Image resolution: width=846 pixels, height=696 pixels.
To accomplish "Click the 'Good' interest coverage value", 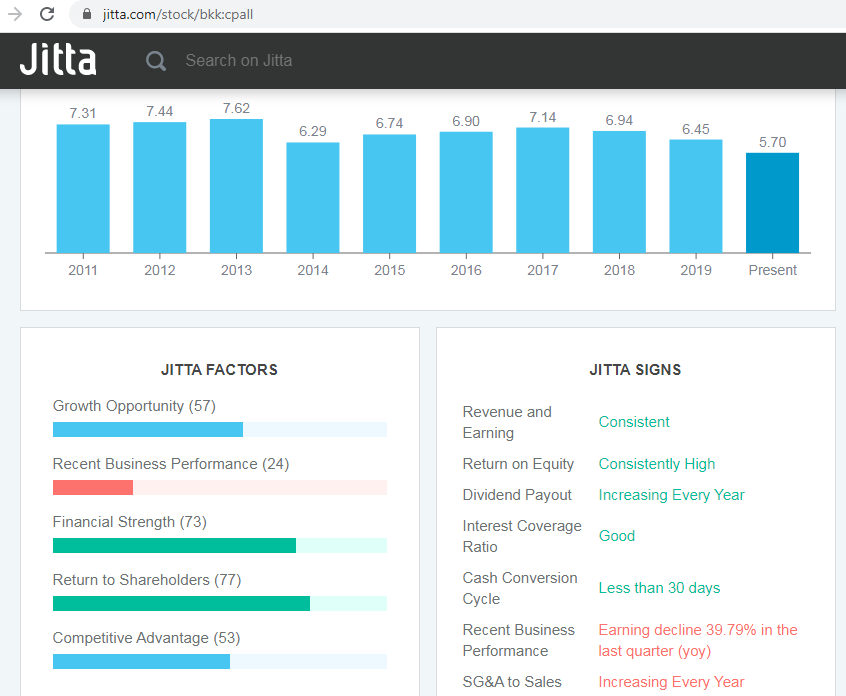I will click(617, 536).
